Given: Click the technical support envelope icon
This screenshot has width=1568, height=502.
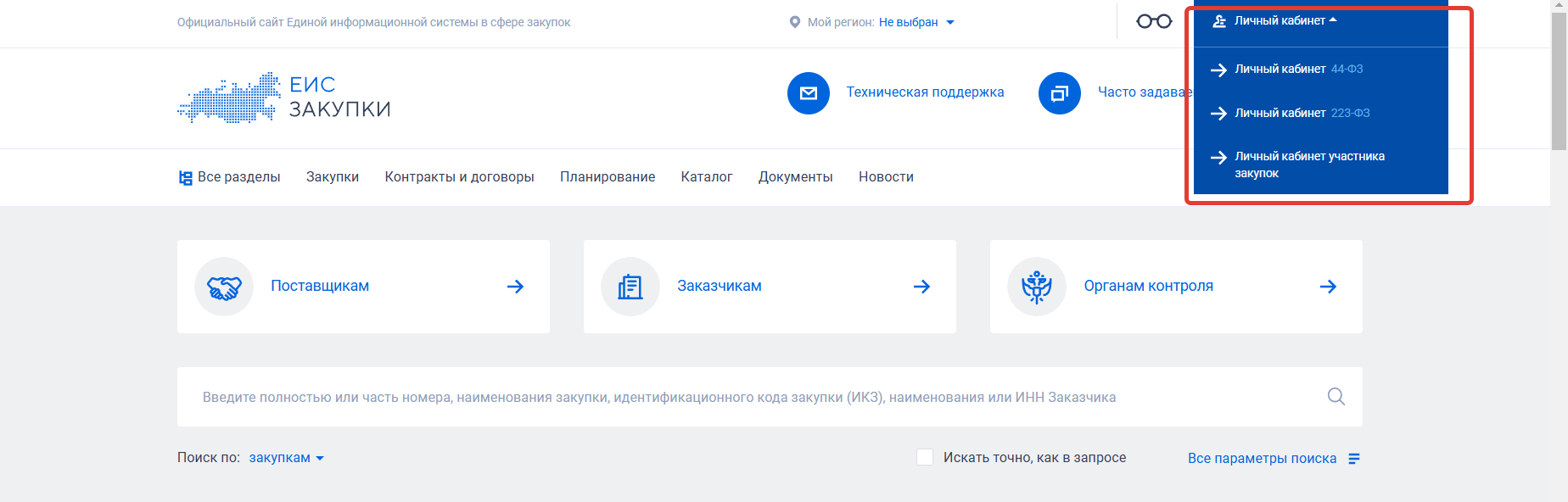Looking at the screenshot, I should pos(808,93).
